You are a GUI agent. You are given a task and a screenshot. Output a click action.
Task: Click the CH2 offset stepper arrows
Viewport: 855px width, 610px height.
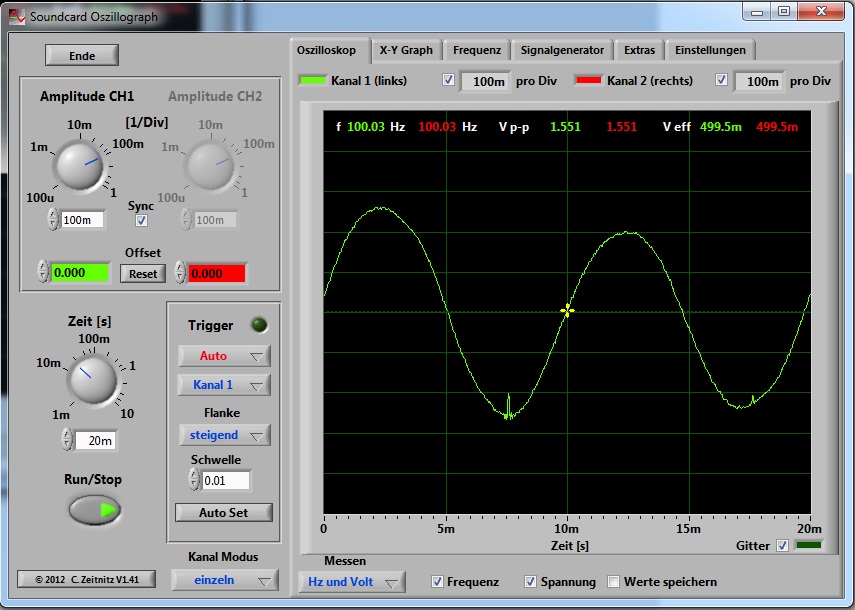[180, 271]
